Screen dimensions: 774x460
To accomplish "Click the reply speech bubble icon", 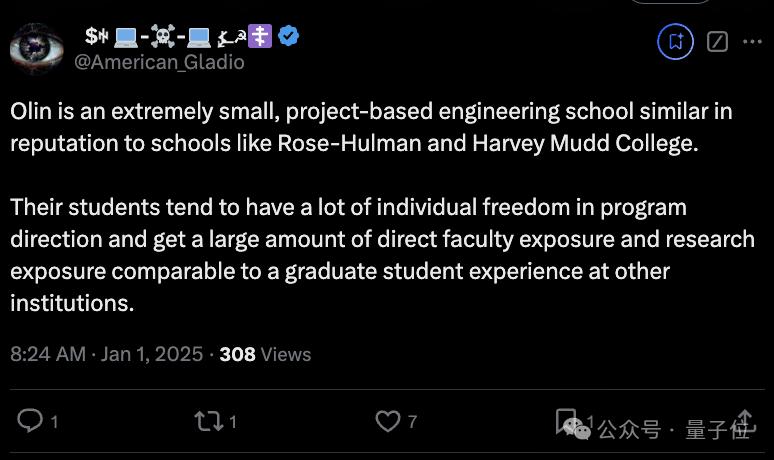I will [x=31, y=421].
